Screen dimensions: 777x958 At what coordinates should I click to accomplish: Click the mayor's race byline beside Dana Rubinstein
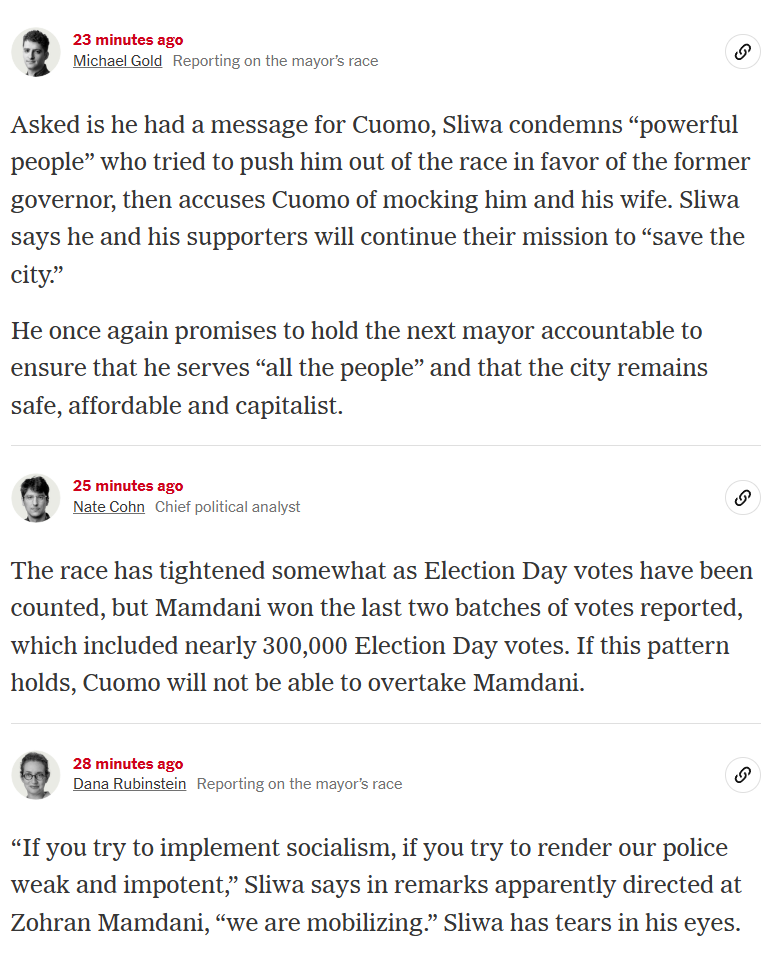[x=299, y=784]
